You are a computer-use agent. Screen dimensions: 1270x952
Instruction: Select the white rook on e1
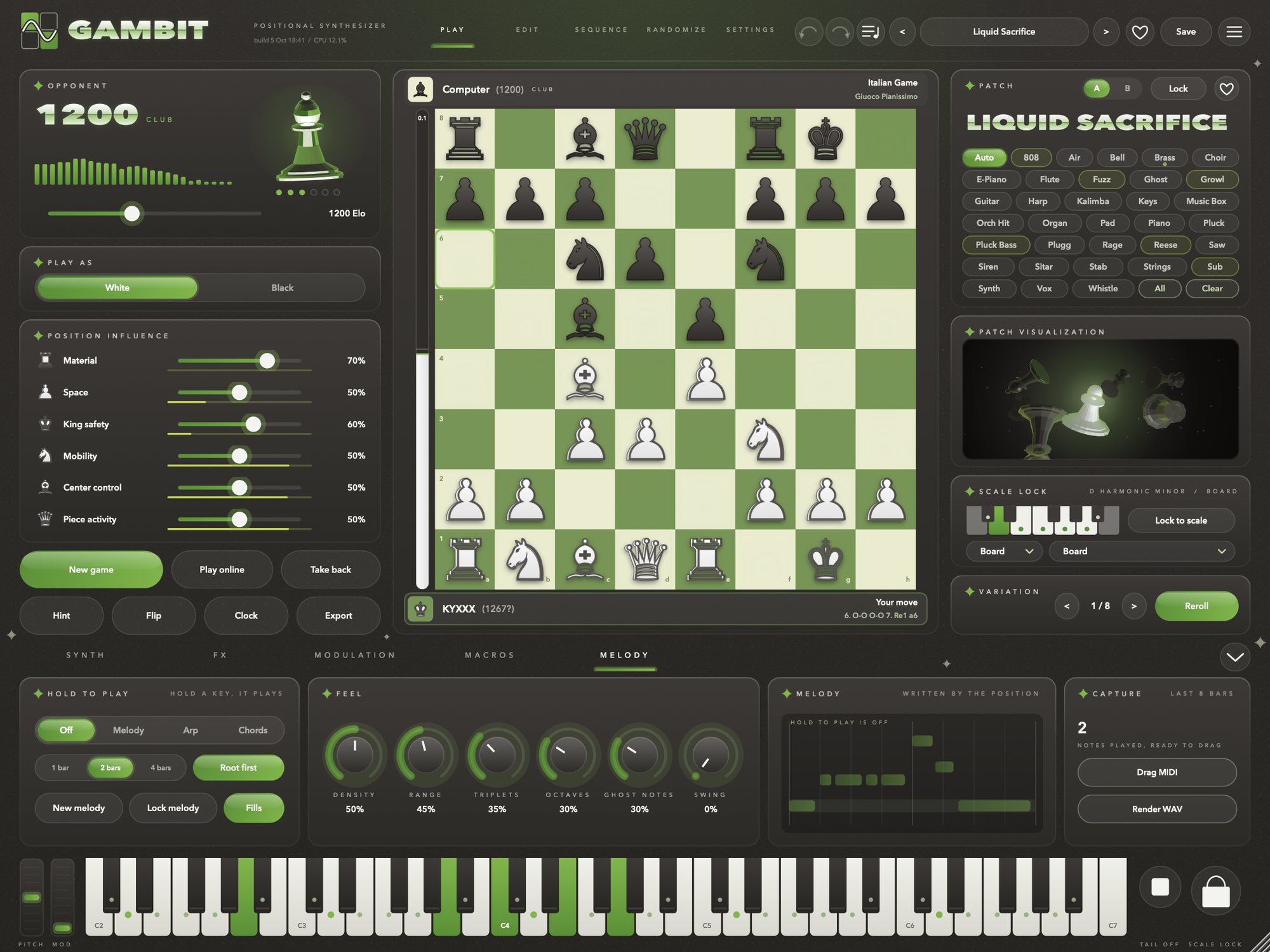[x=705, y=560]
